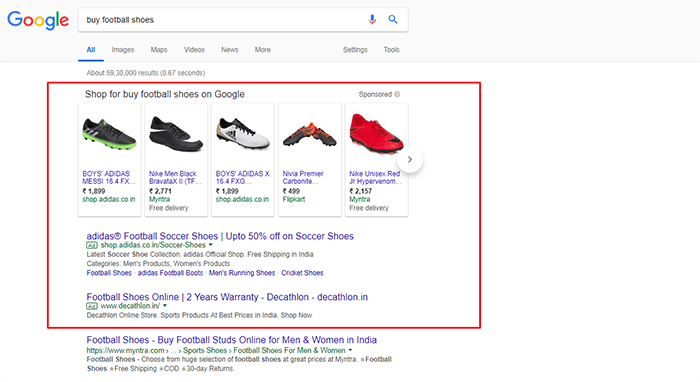Open the Nike Men Black BravataX shoe image

pos(176,134)
